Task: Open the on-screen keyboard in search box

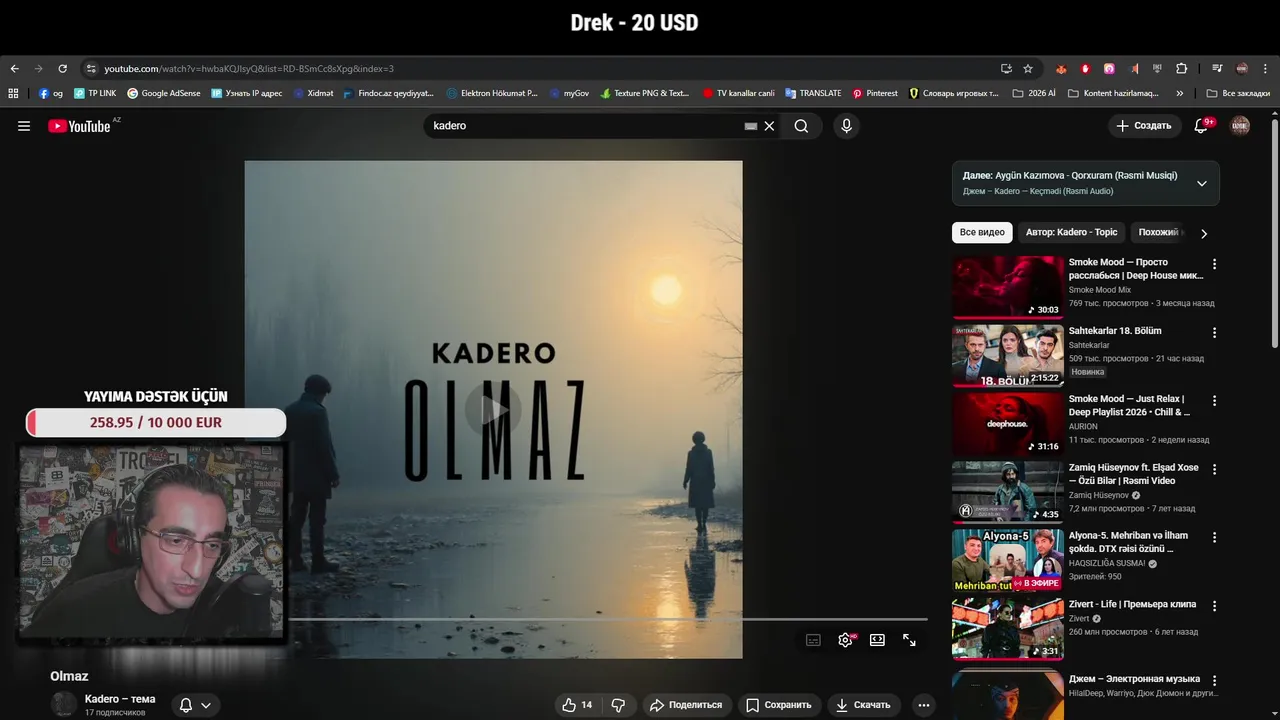Action: coord(751,126)
